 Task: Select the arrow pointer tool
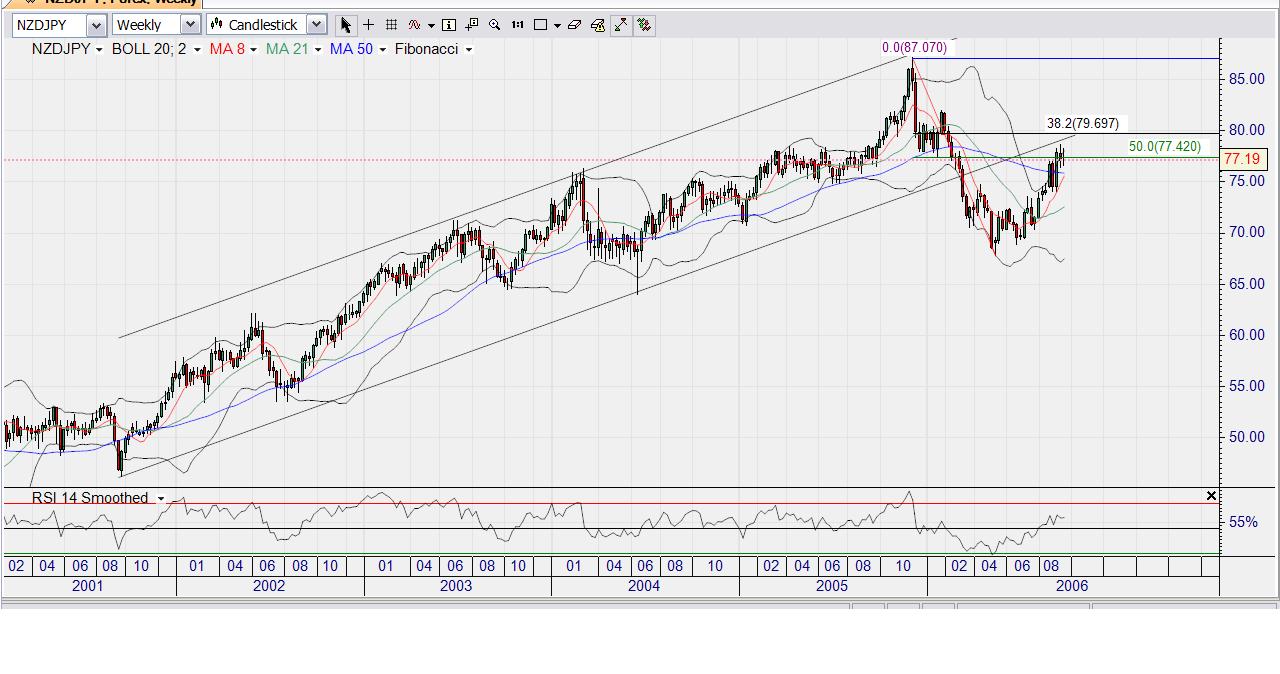tap(346, 25)
